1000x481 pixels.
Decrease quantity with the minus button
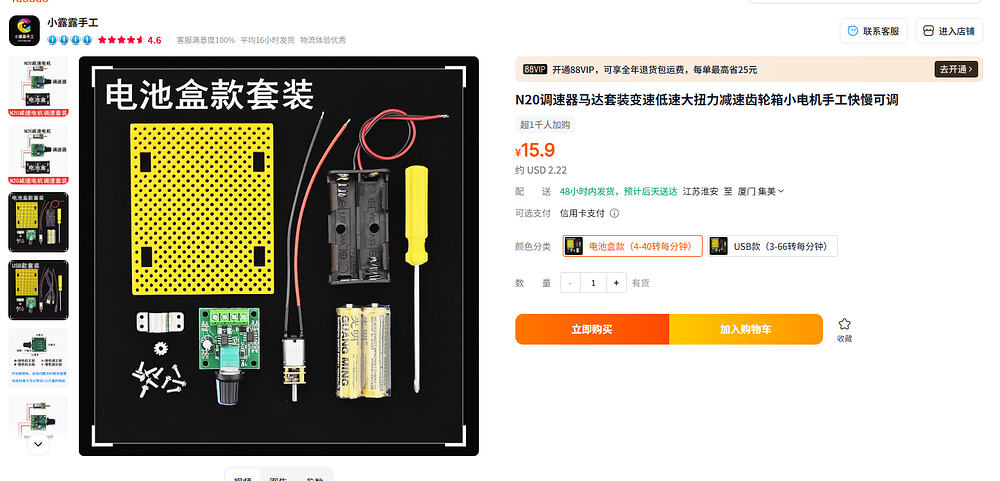pyautogui.click(x=570, y=283)
